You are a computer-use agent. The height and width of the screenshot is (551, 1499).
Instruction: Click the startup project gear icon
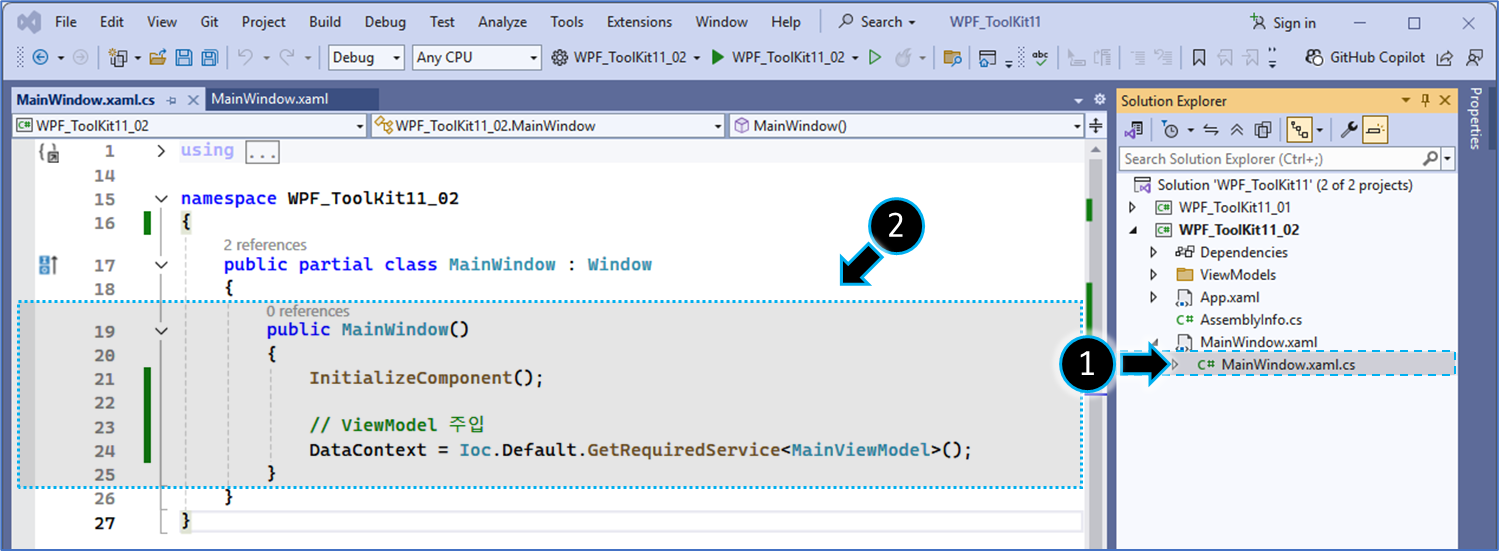[x=560, y=58]
